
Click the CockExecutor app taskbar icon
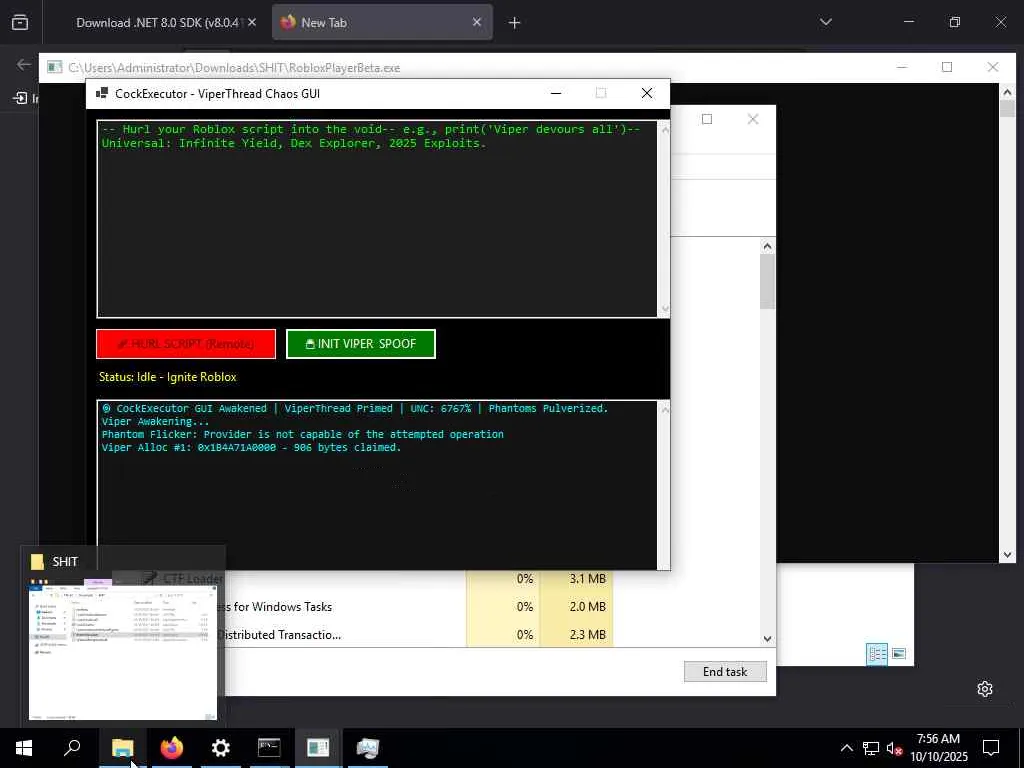pyautogui.click(x=318, y=748)
